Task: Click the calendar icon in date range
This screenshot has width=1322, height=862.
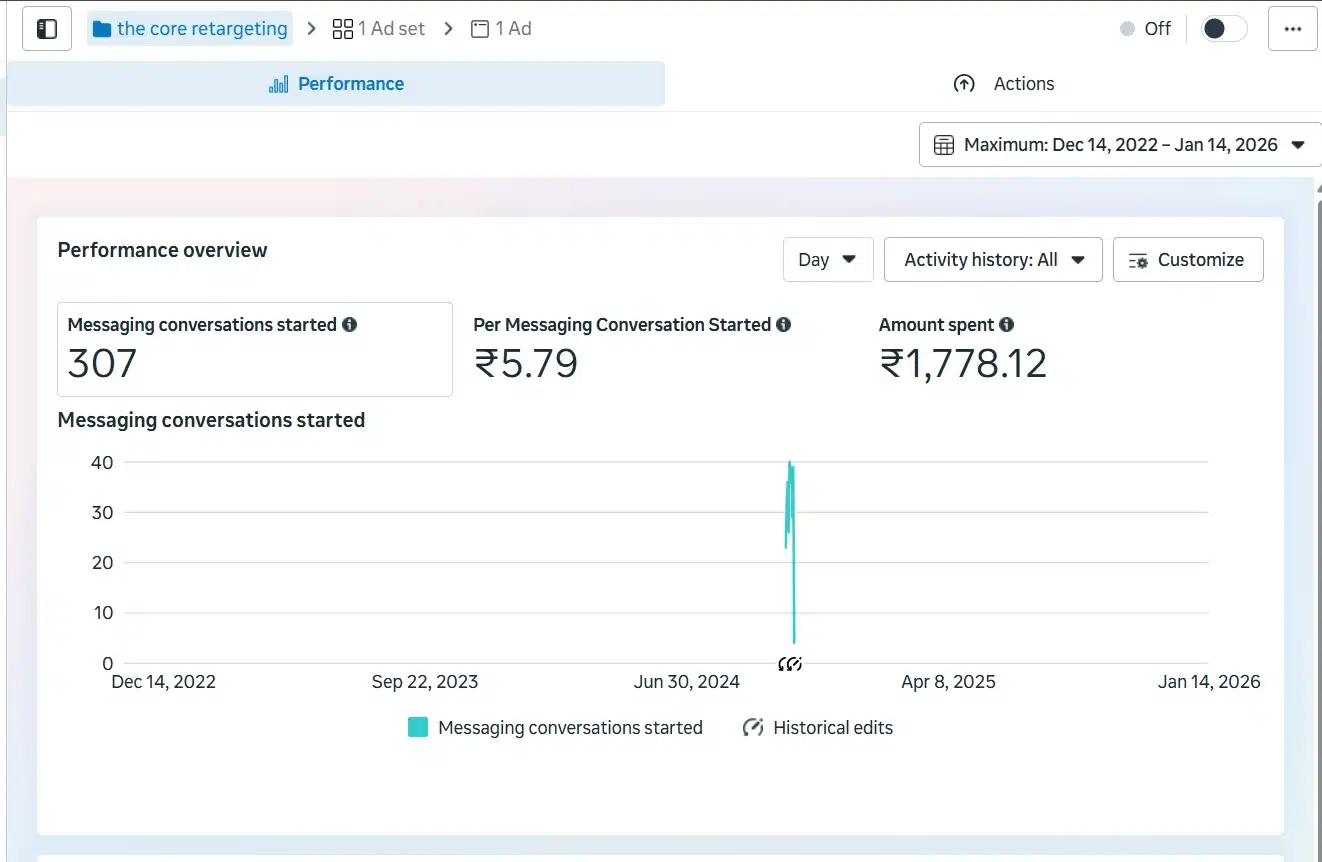Action: click(x=943, y=145)
